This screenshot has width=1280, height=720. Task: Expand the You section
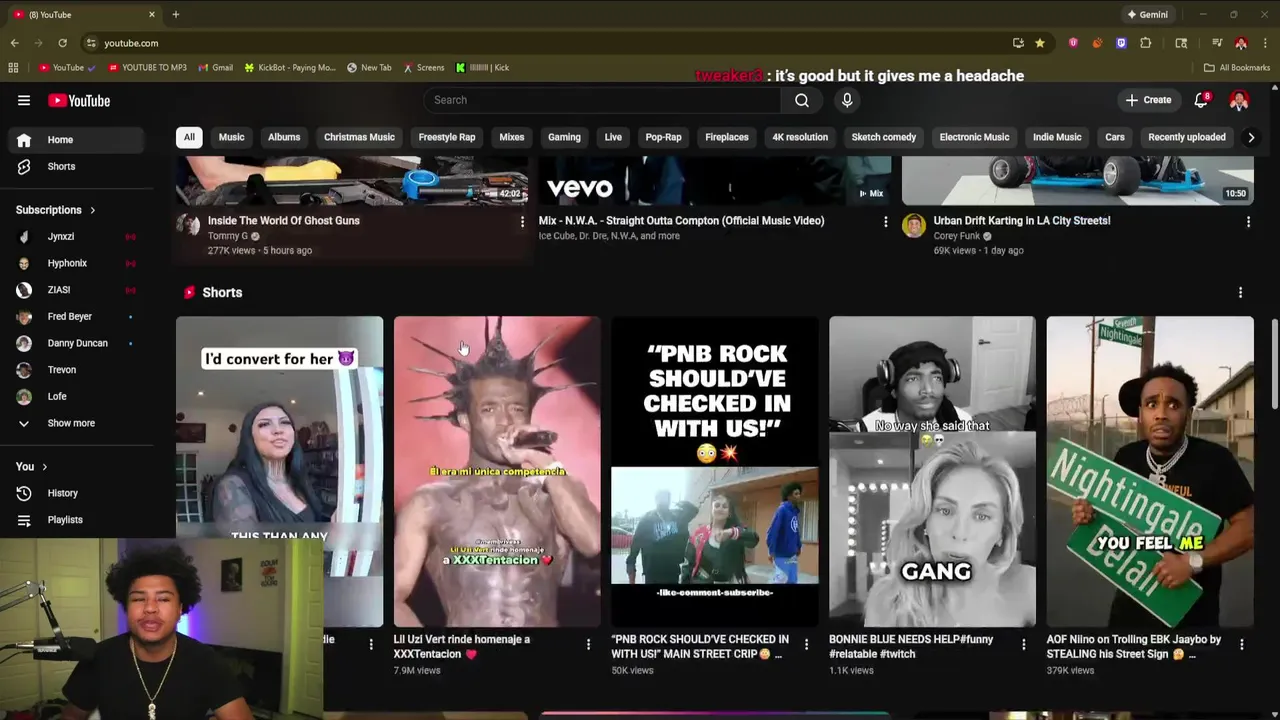[x=32, y=467]
